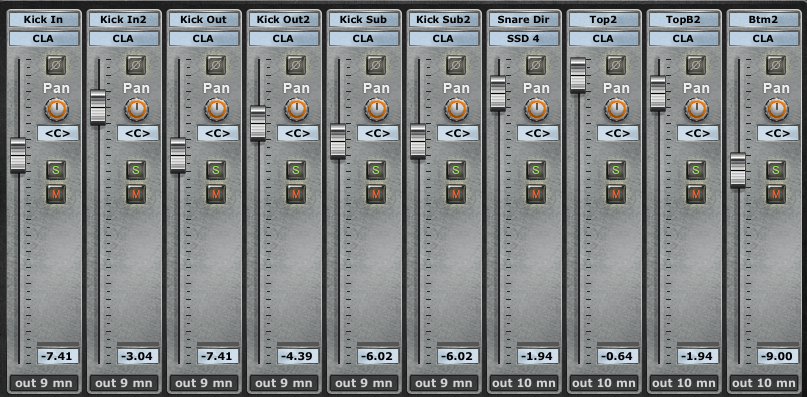Select the Kick Sub channel name label
Screen dimensions: 807x397
tap(364, 20)
